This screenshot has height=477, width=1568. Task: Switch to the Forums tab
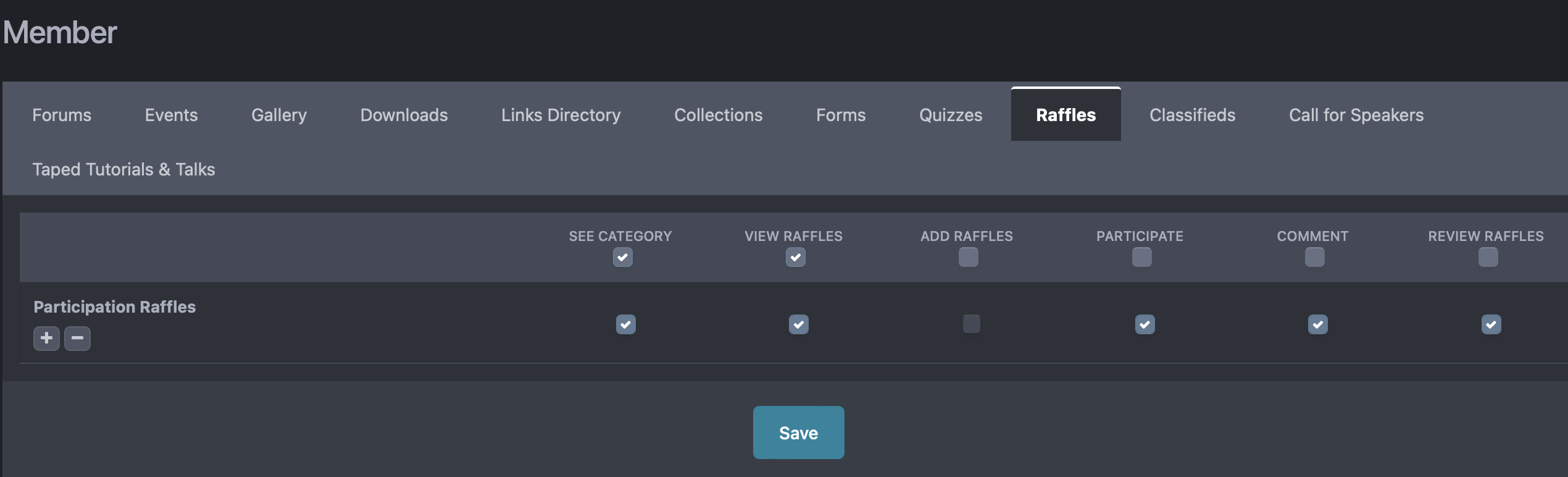click(x=62, y=115)
